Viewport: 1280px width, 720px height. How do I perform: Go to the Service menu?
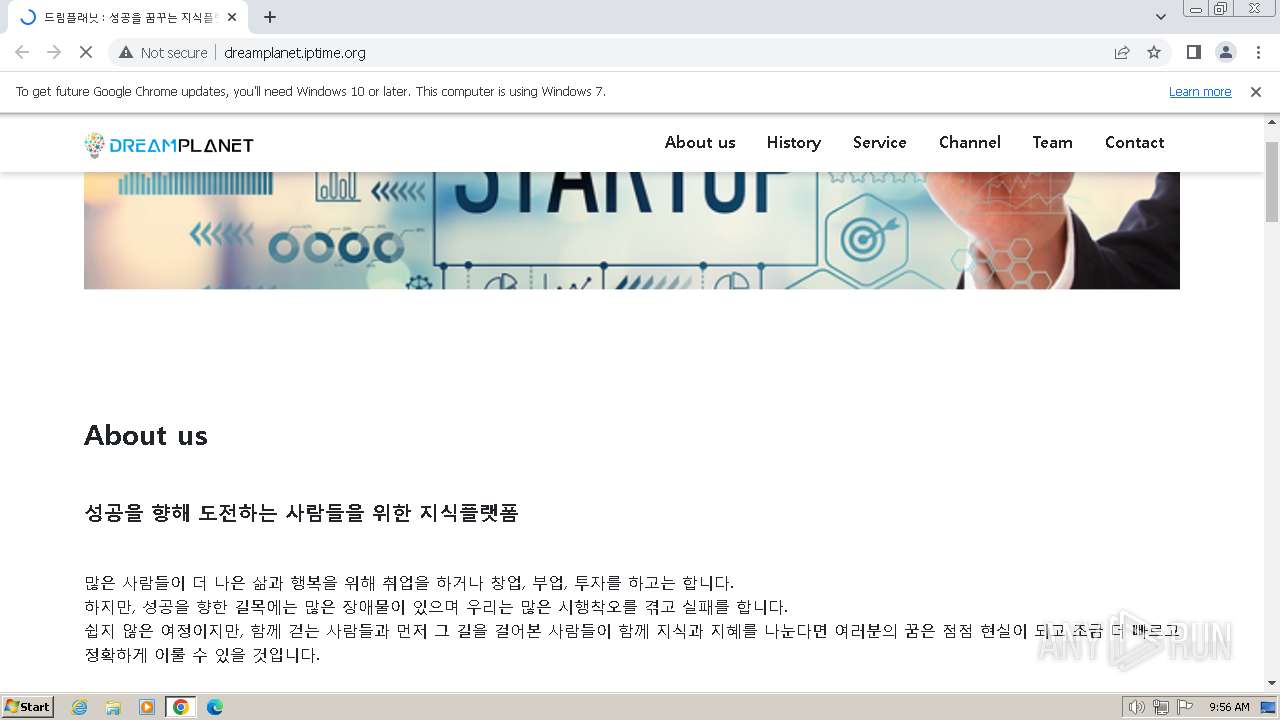click(x=880, y=142)
